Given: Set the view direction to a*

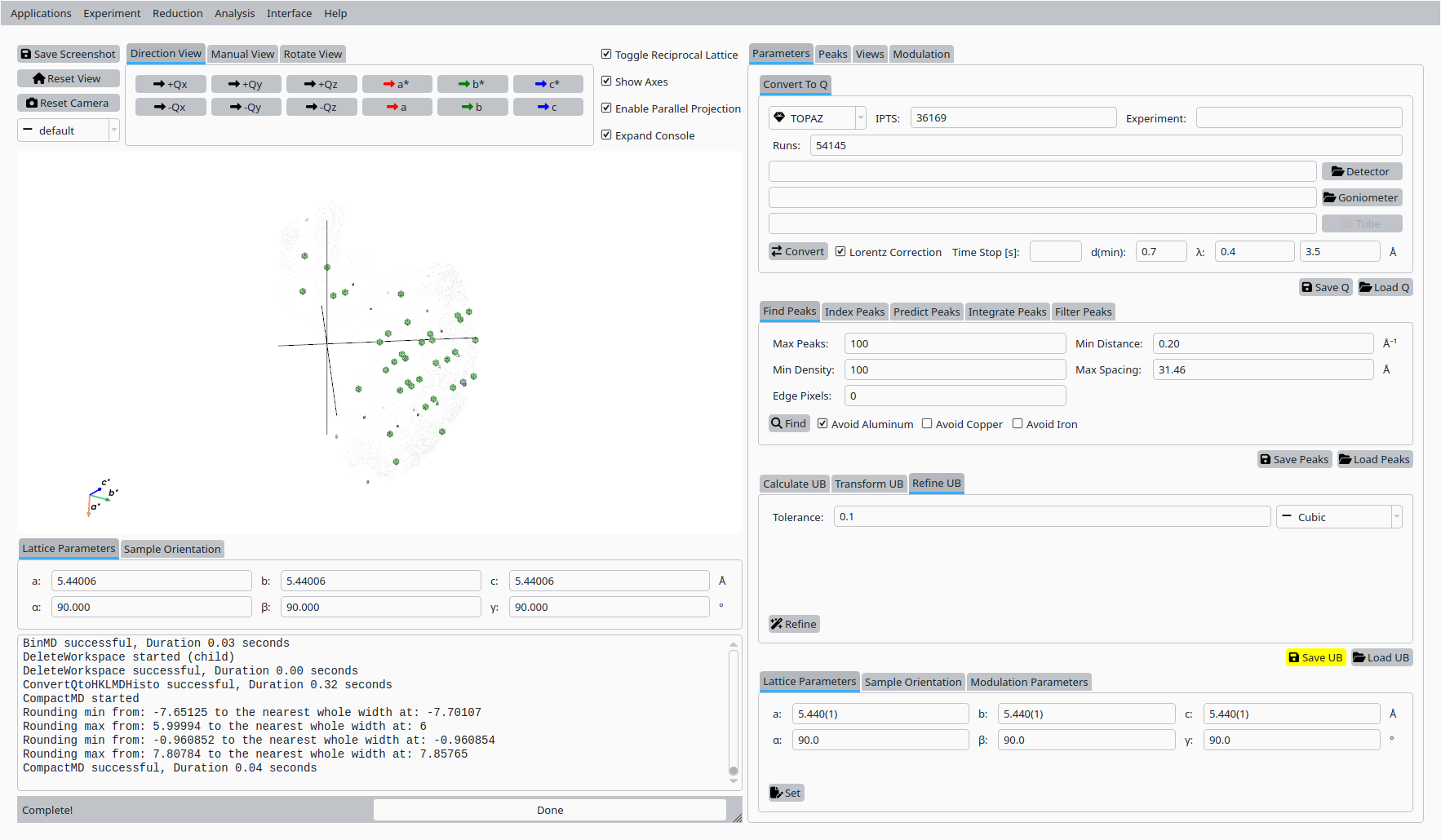Looking at the screenshot, I should tap(397, 84).
